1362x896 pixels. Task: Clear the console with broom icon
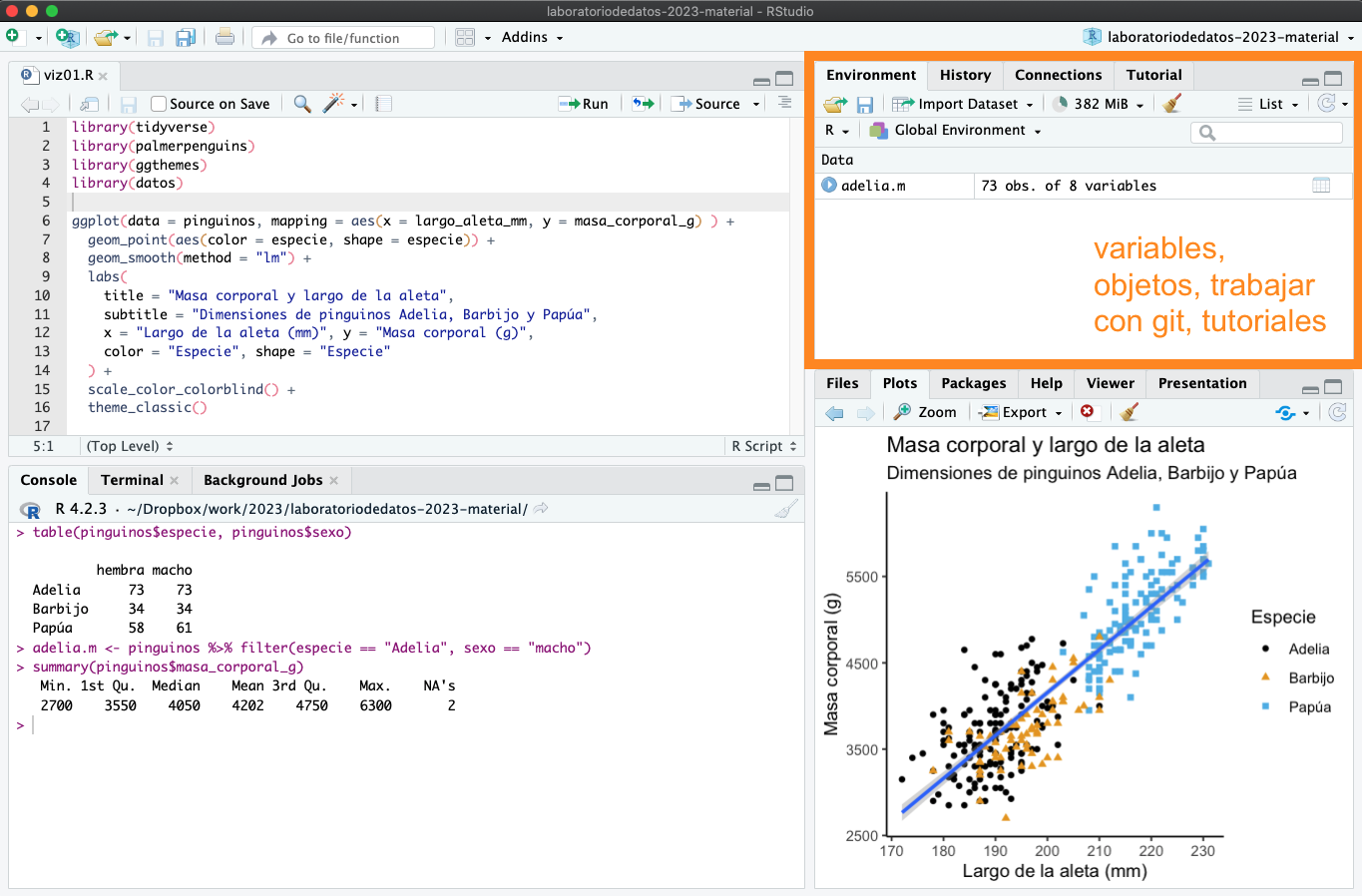pyautogui.click(x=786, y=509)
